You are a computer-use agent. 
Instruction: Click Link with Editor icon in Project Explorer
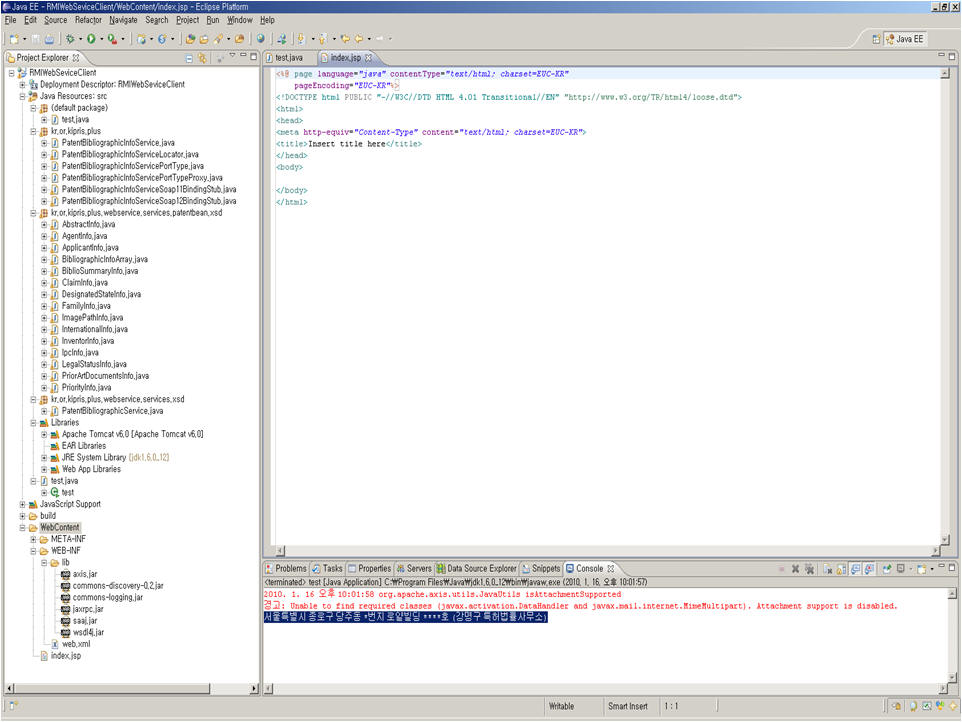(202, 58)
